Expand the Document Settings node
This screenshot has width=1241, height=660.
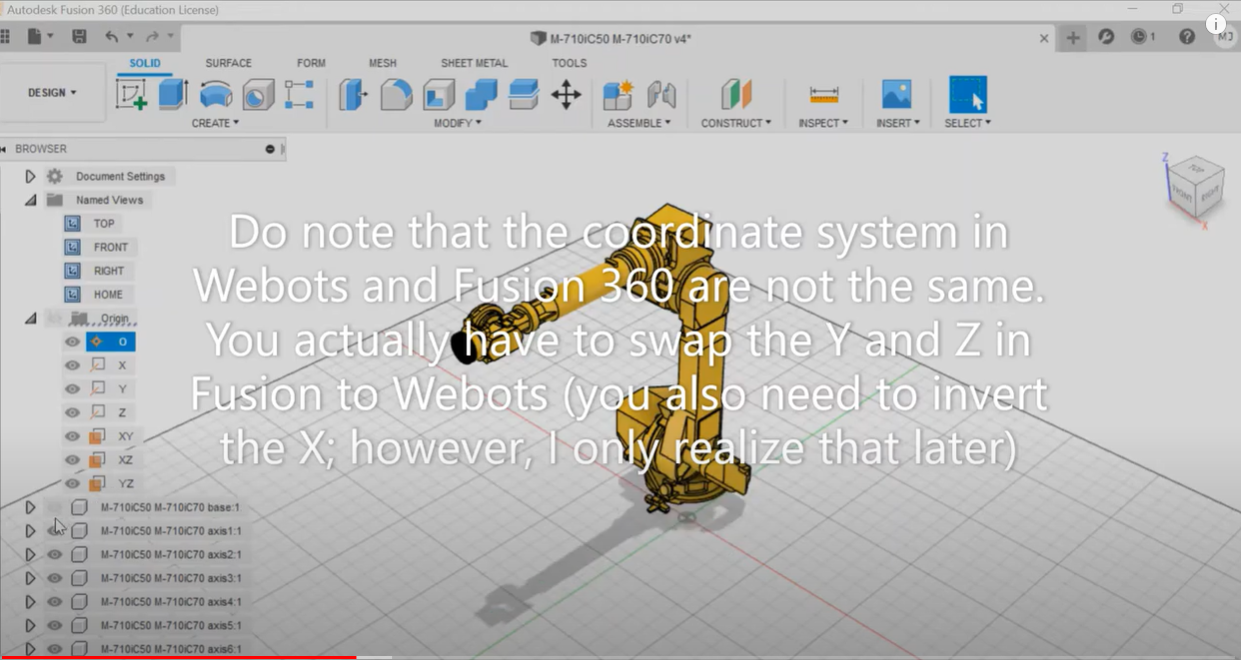[x=30, y=176]
